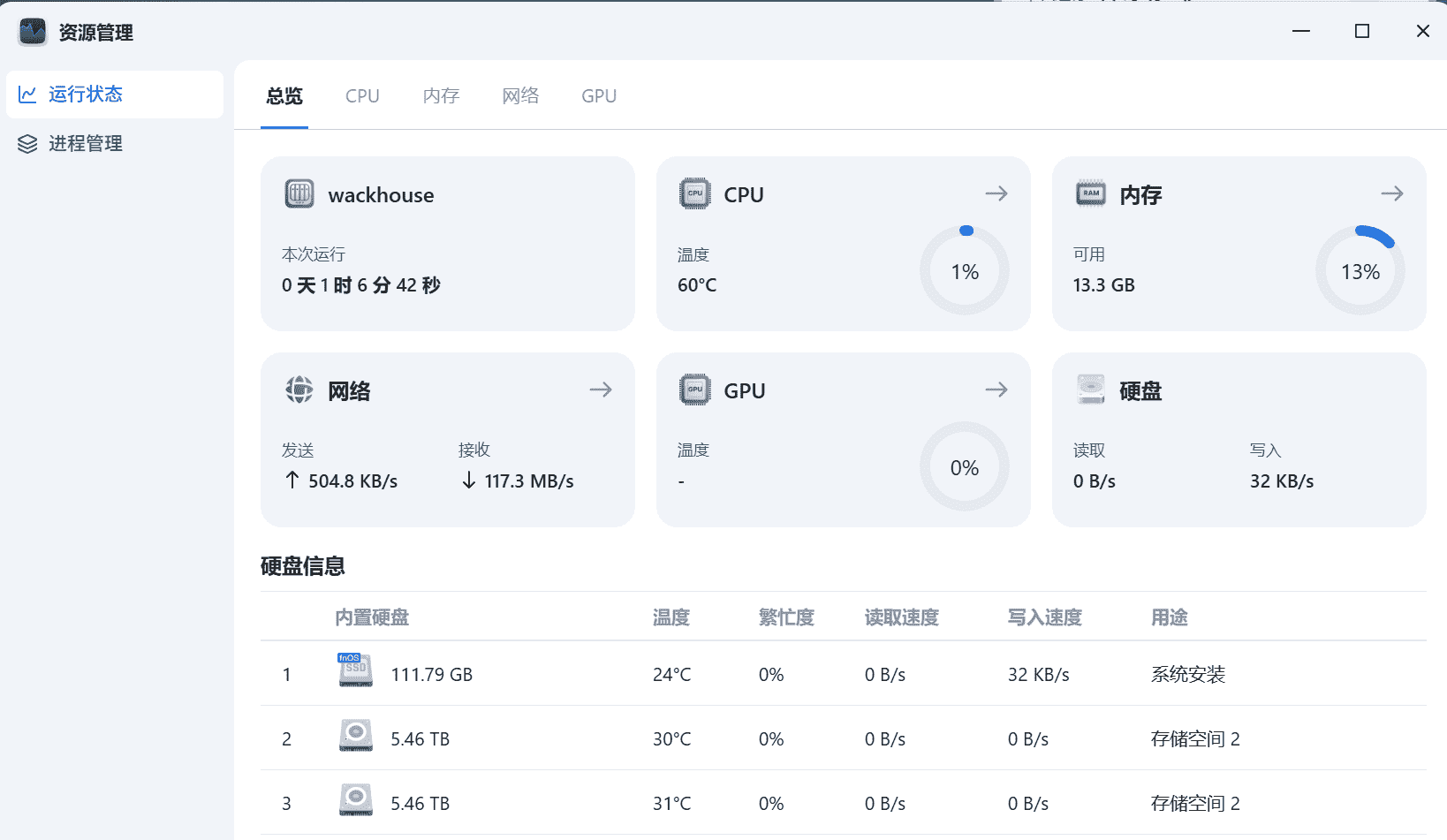The image size is (1447, 840).
Task: Open memory details via 内存 card arrow
Action: coord(1392,193)
